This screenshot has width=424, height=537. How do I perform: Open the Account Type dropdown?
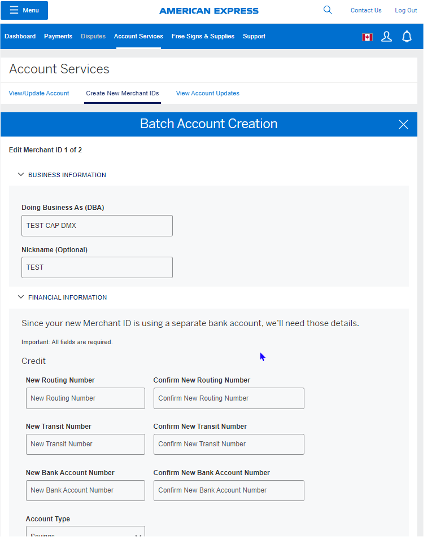click(85, 532)
